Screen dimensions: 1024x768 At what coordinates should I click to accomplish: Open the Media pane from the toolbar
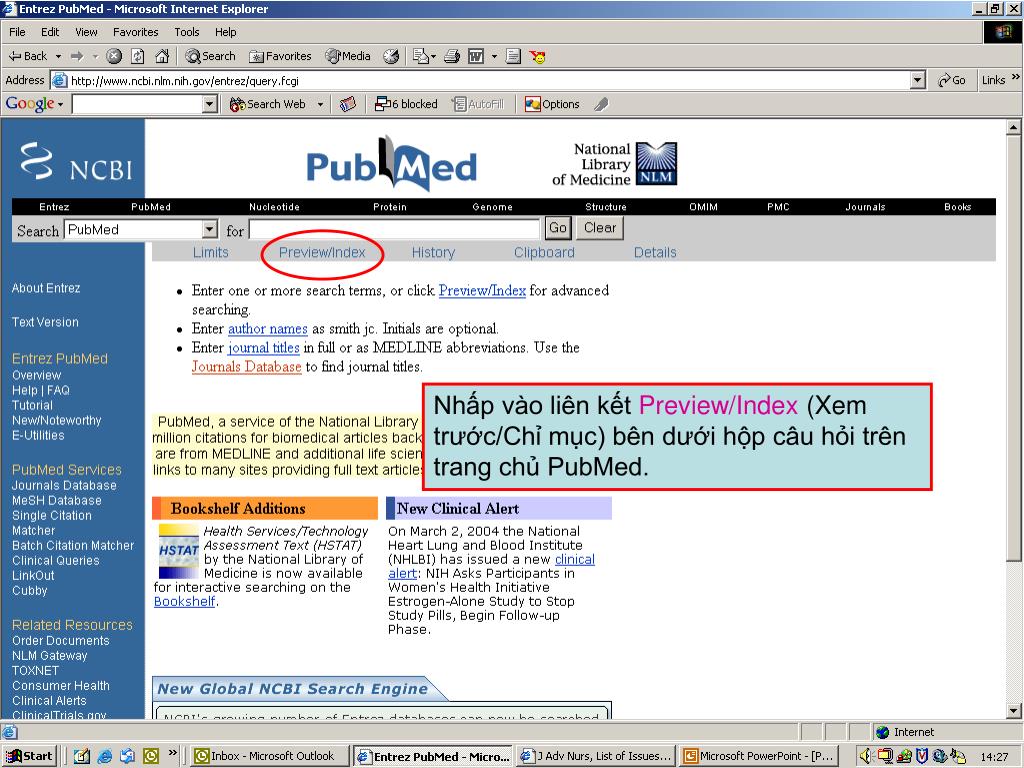(x=349, y=56)
